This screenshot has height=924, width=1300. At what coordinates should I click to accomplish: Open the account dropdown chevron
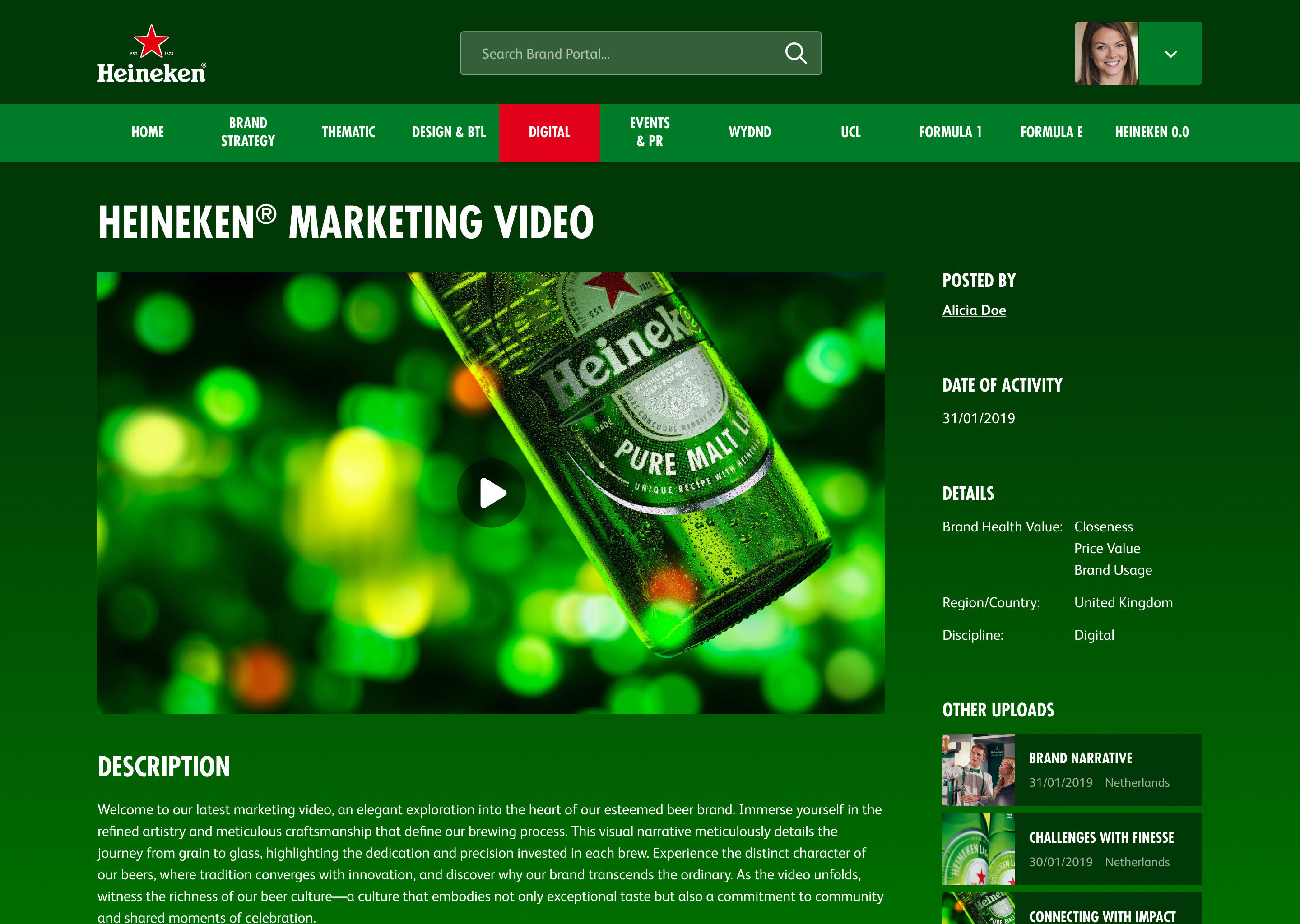click(1171, 53)
